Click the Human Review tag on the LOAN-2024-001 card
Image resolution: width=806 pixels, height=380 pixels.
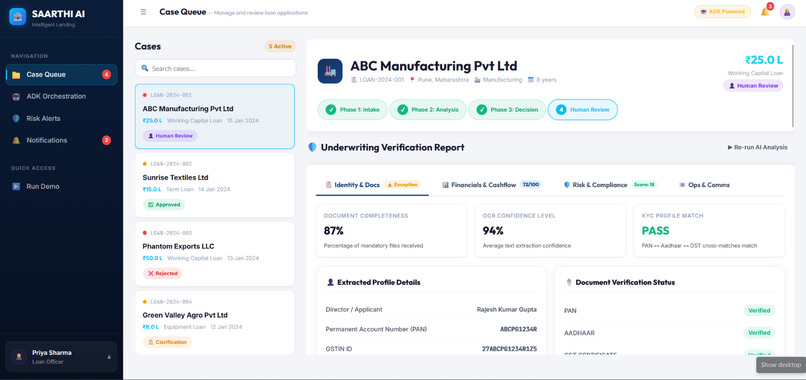tap(170, 136)
